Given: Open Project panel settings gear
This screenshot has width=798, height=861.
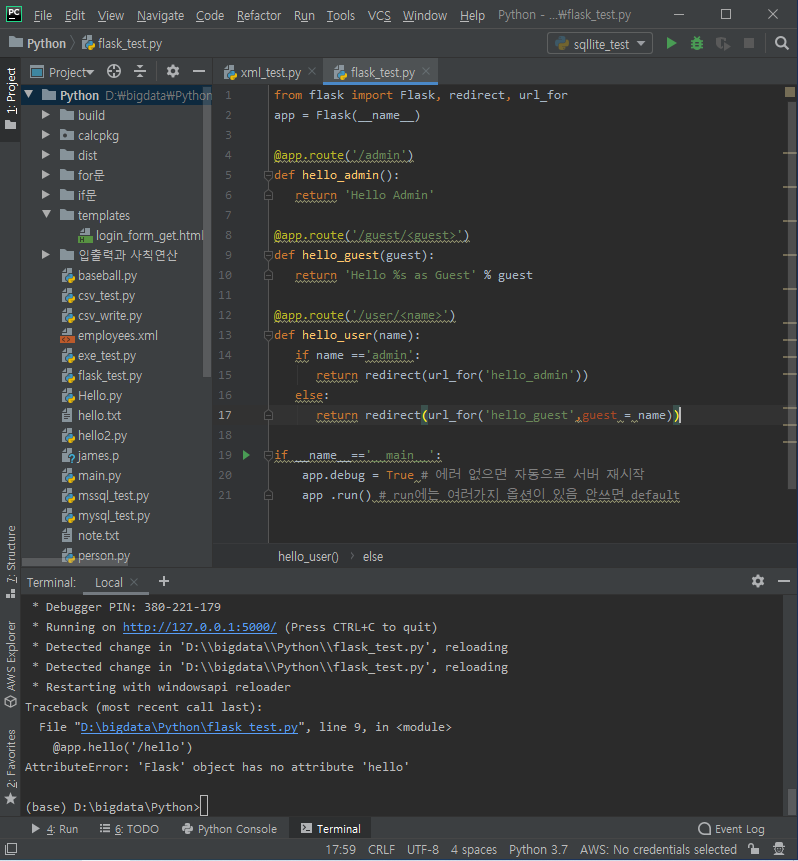Looking at the screenshot, I should (x=172, y=71).
